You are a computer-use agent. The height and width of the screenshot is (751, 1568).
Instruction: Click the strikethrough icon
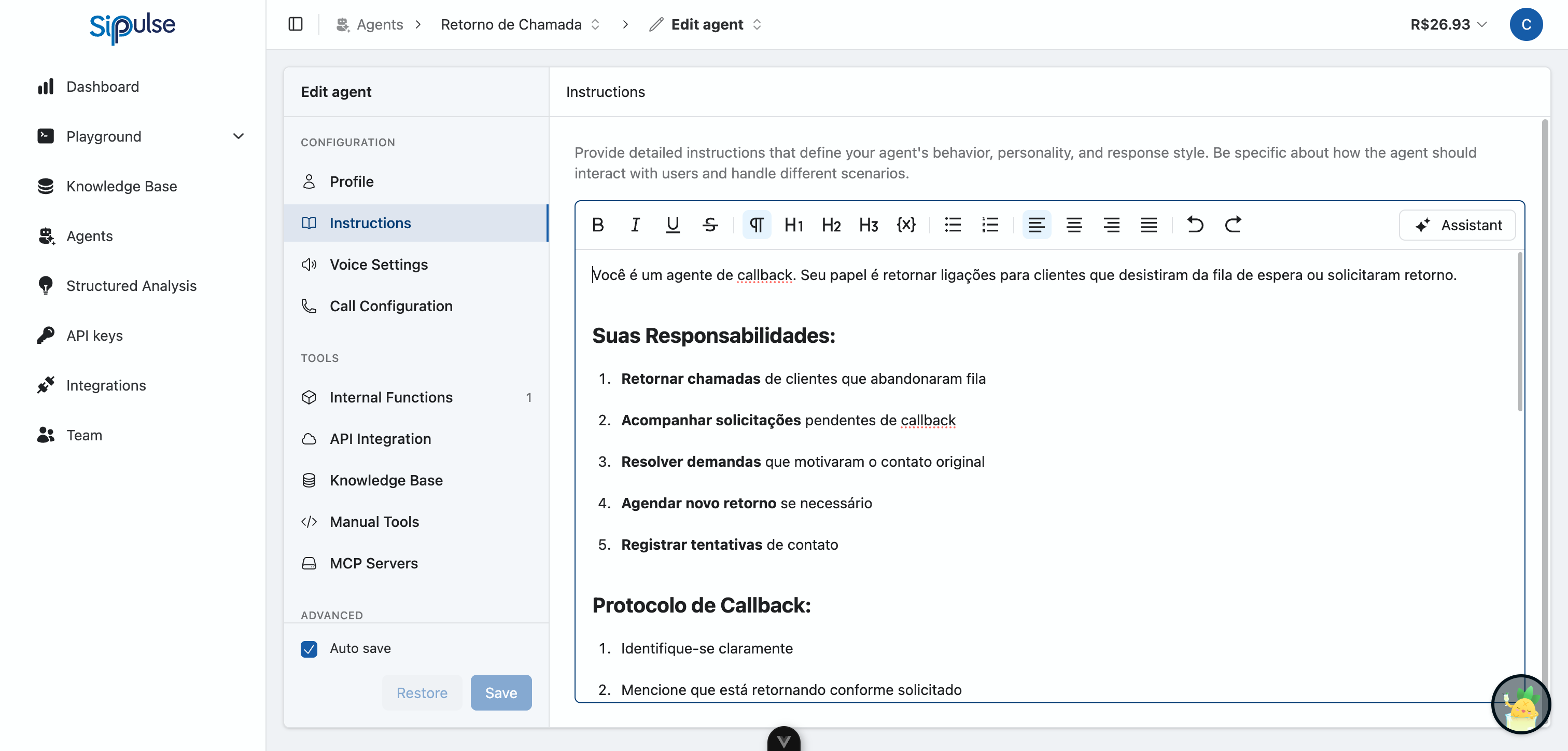point(710,225)
